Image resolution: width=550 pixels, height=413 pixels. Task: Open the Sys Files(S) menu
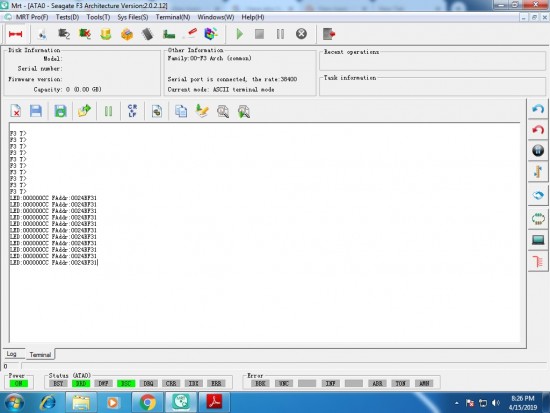(x=133, y=17)
